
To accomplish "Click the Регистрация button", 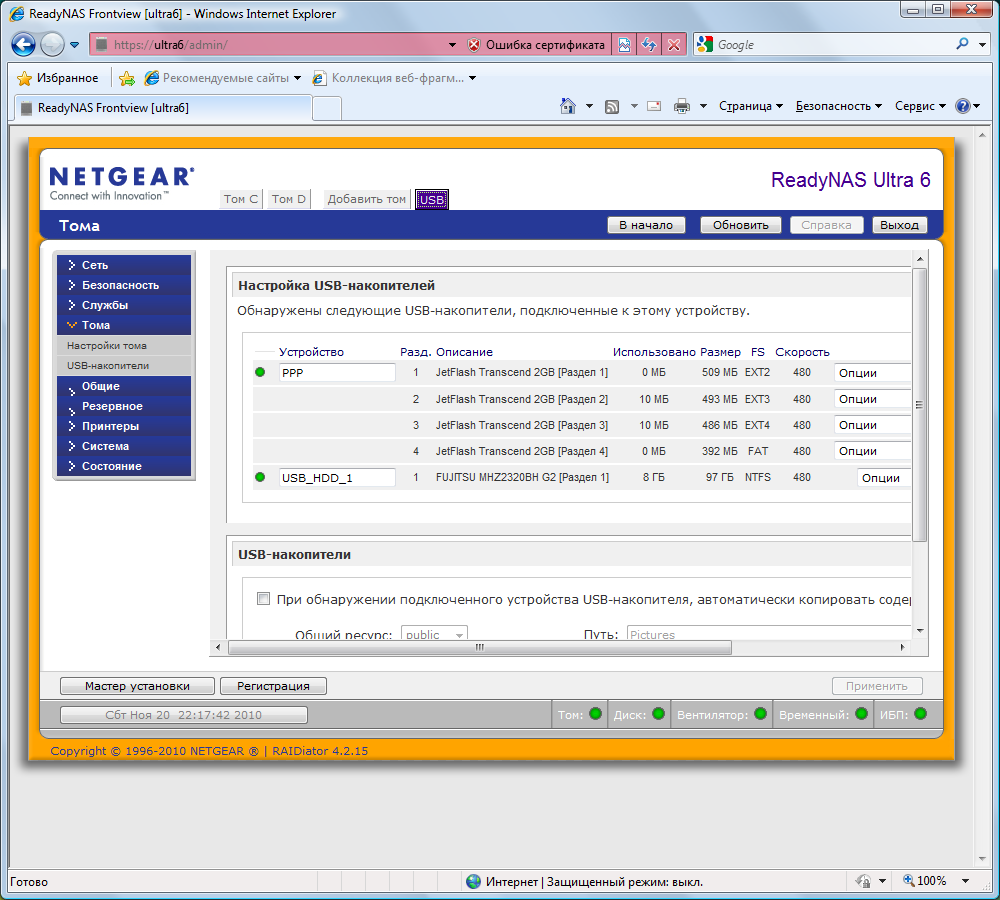I will pos(273,686).
